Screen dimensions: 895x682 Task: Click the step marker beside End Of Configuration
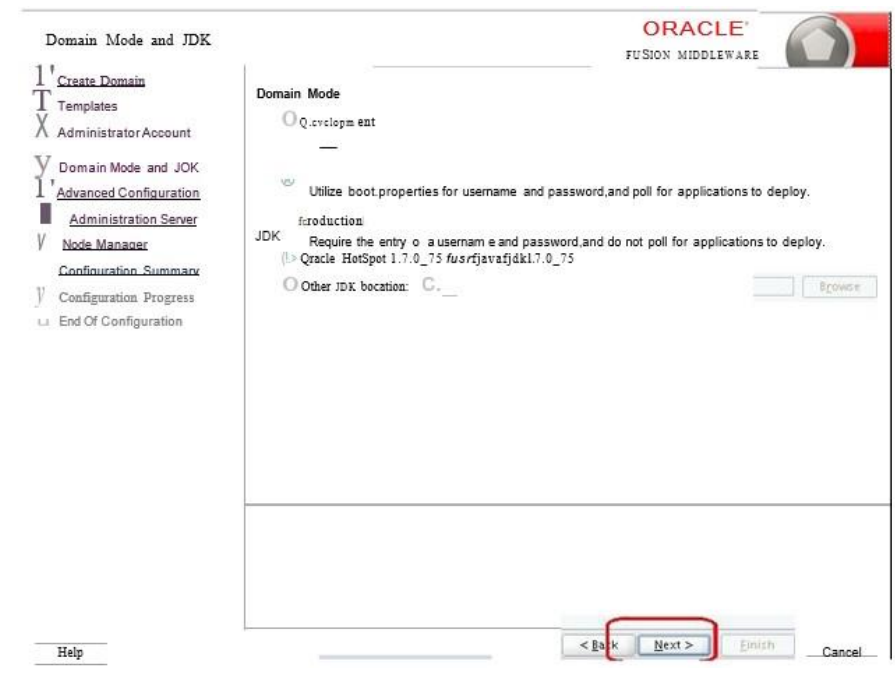[x=43, y=322]
